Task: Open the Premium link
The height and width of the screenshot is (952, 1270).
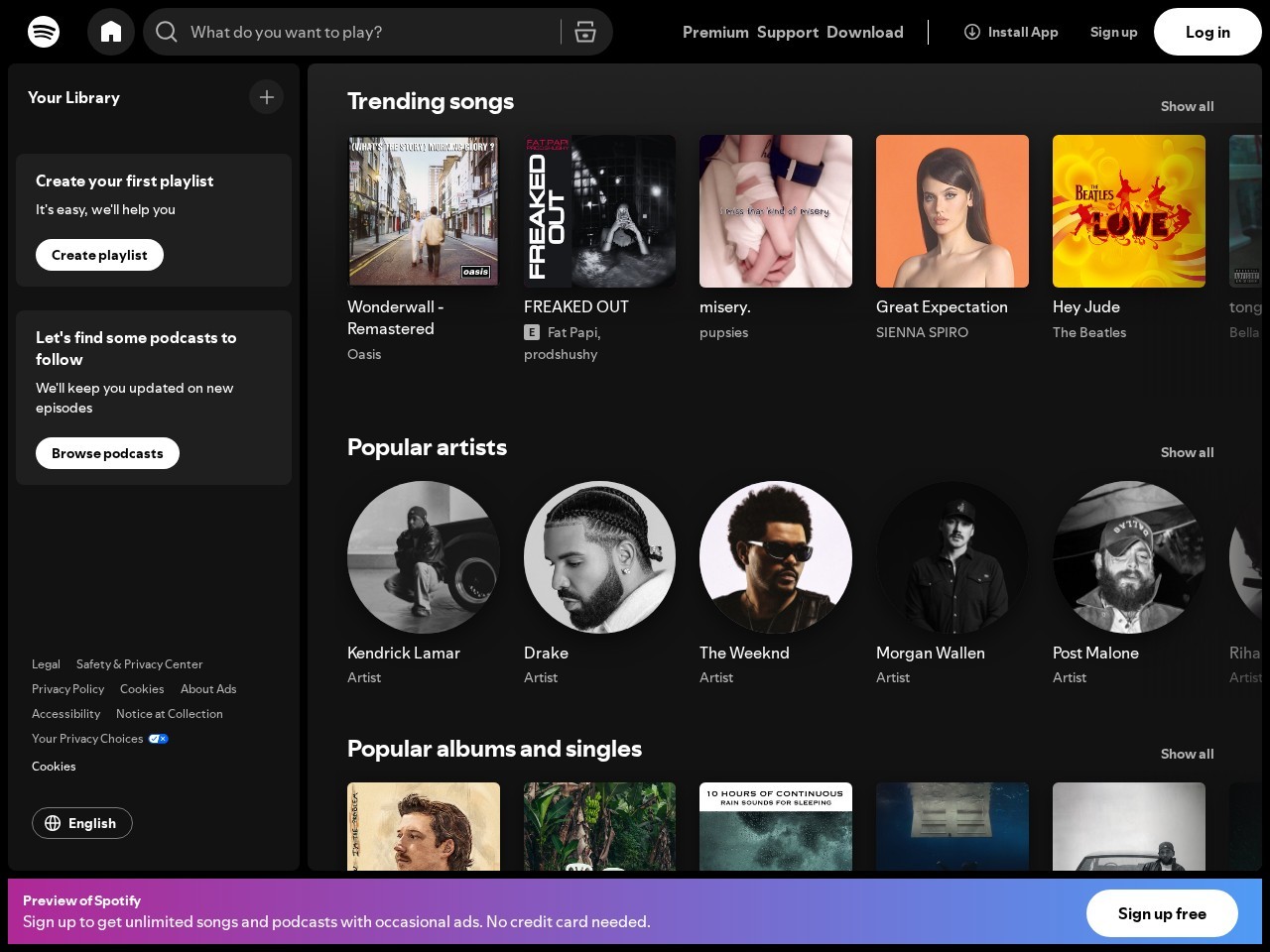Action: pos(715,32)
